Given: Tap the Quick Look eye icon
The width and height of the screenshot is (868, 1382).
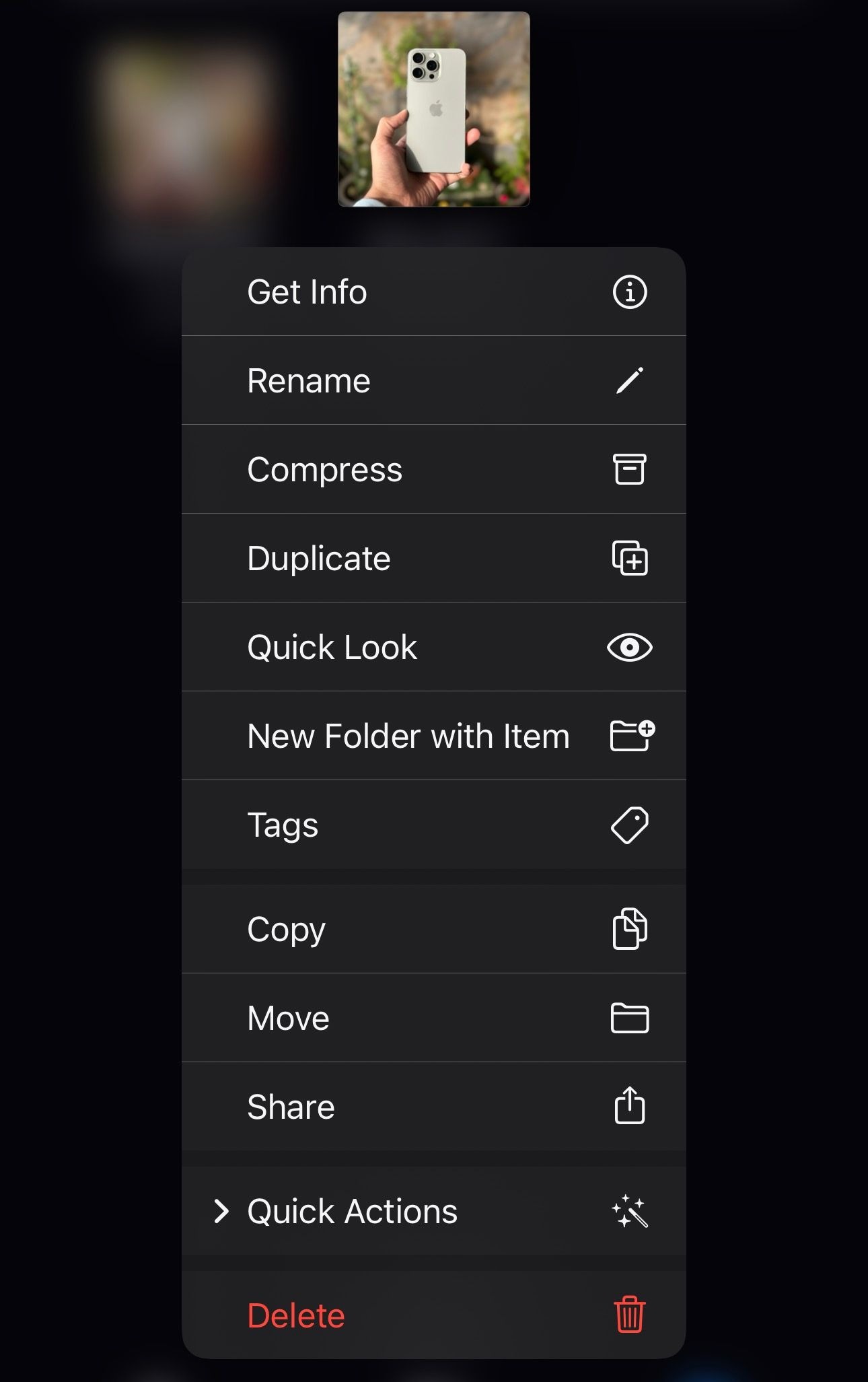Looking at the screenshot, I should [x=630, y=648].
